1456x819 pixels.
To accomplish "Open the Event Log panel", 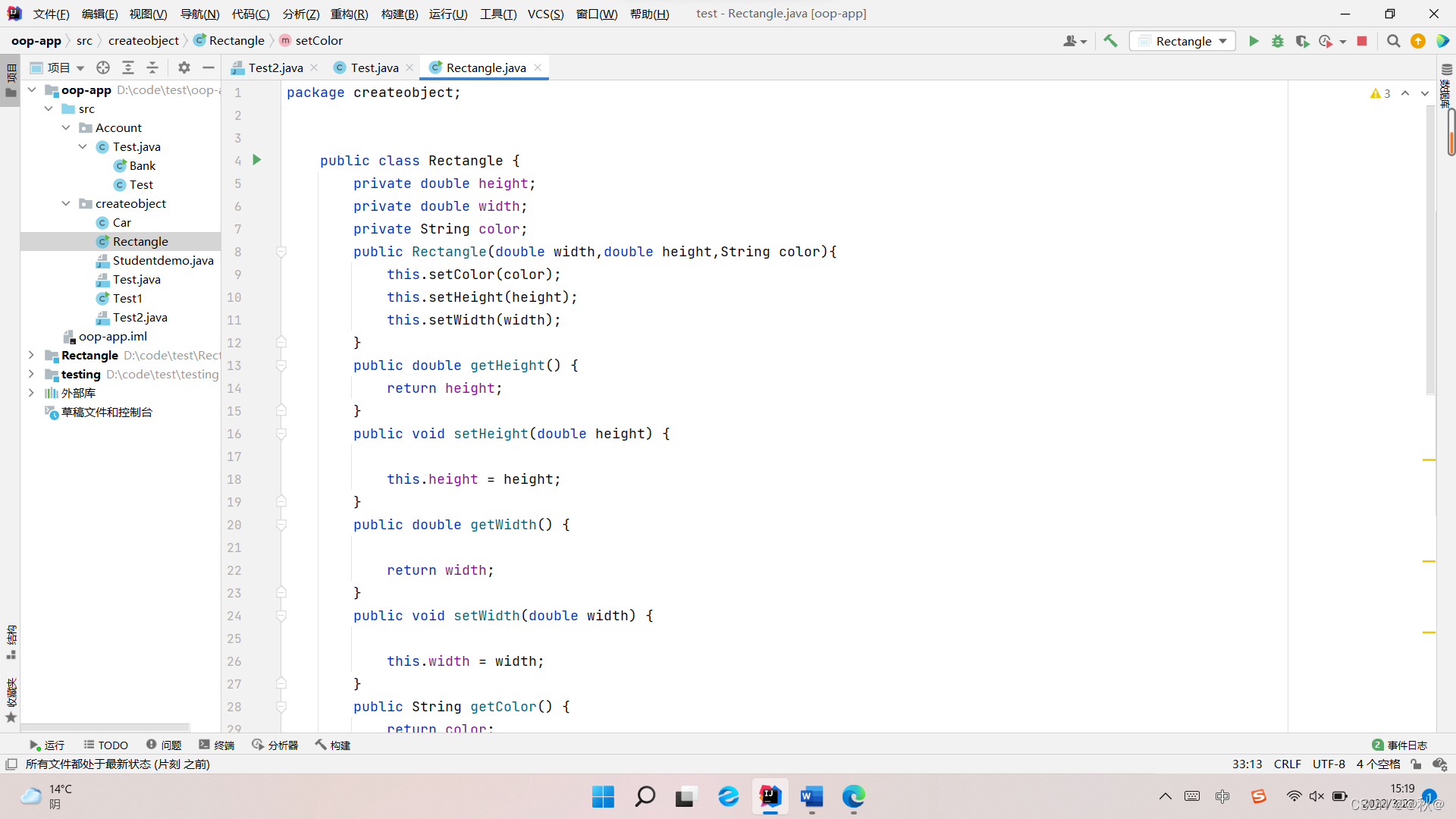I will pos(1400,745).
